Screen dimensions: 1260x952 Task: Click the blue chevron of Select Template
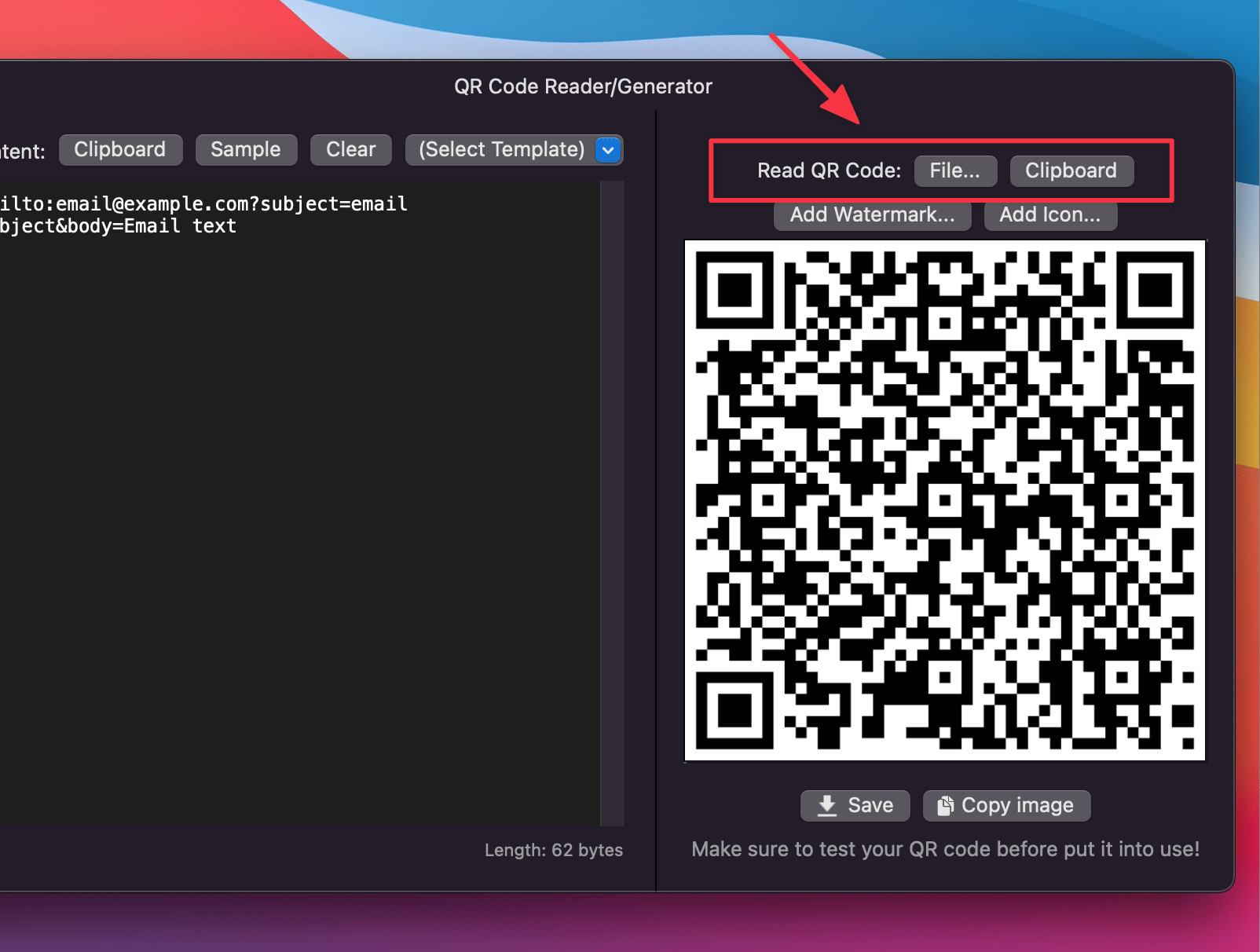pyautogui.click(x=608, y=150)
